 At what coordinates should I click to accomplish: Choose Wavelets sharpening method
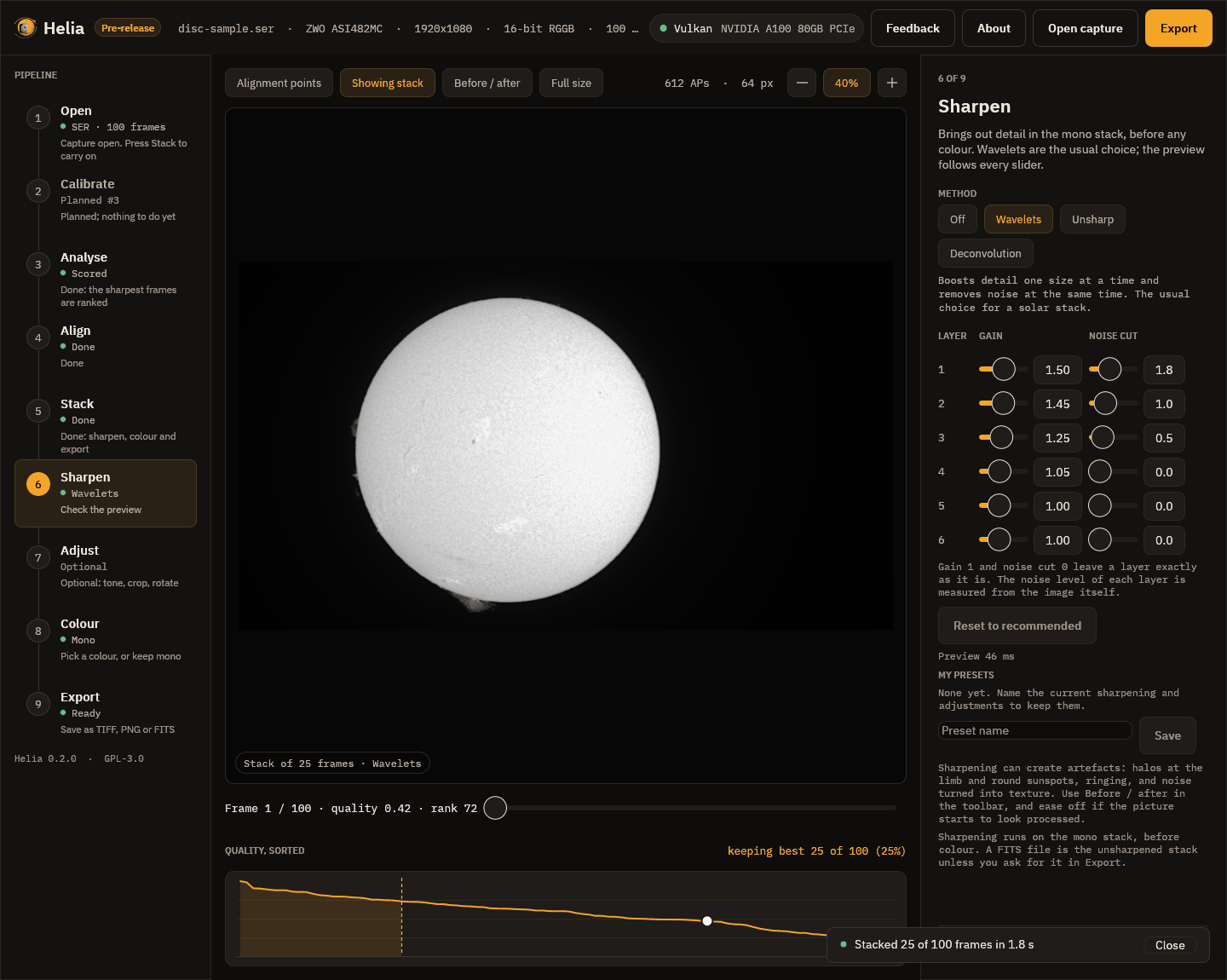point(1018,219)
